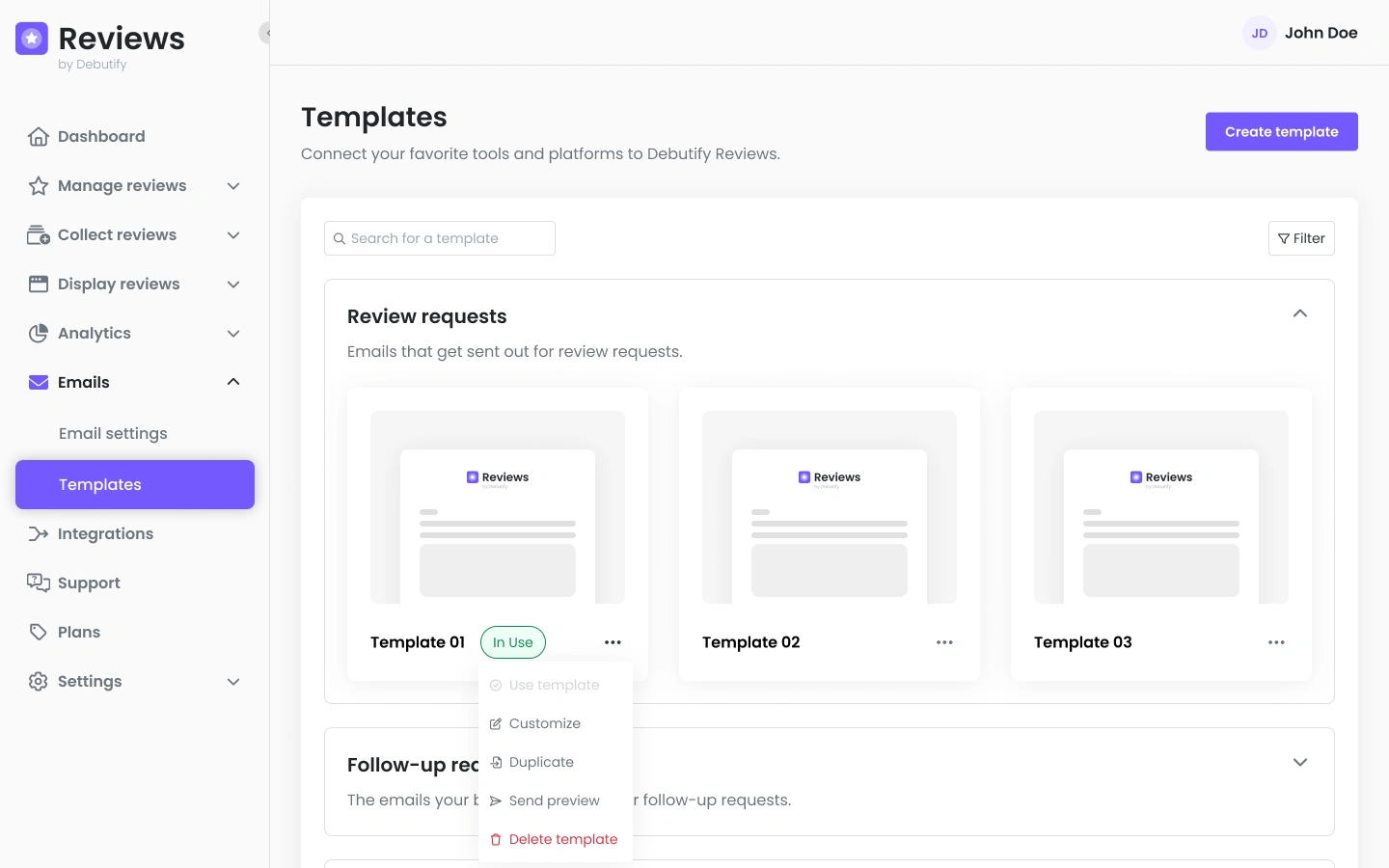This screenshot has height=868, width=1389.
Task: Click the John Doe account name
Action: [x=1321, y=33]
